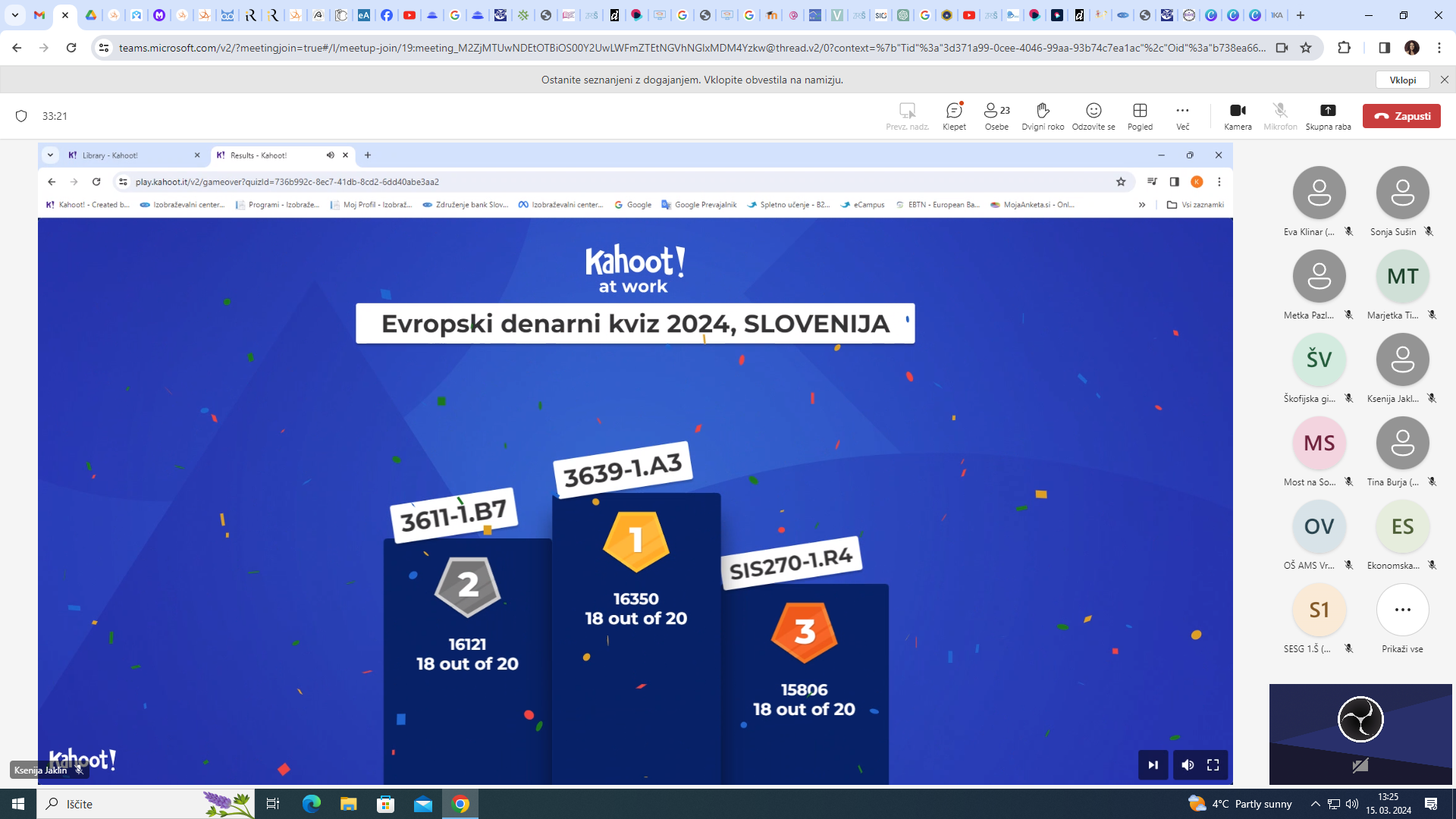The width and height of the screenshot is (1456, 819).
Task: Open eCampus bookmark
Action: (862, 205)
